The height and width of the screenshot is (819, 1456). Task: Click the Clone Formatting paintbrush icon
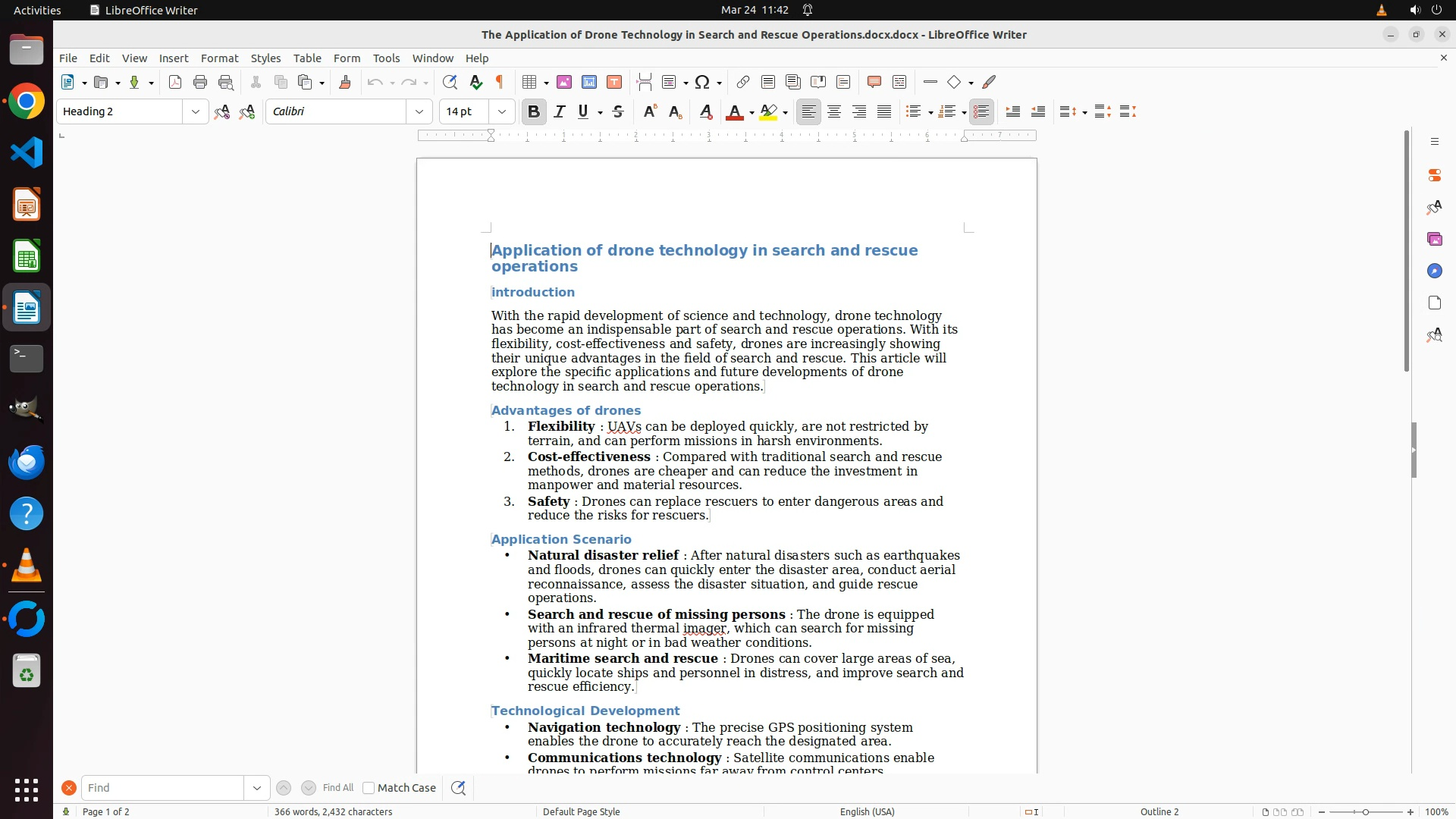click(345, 82)
